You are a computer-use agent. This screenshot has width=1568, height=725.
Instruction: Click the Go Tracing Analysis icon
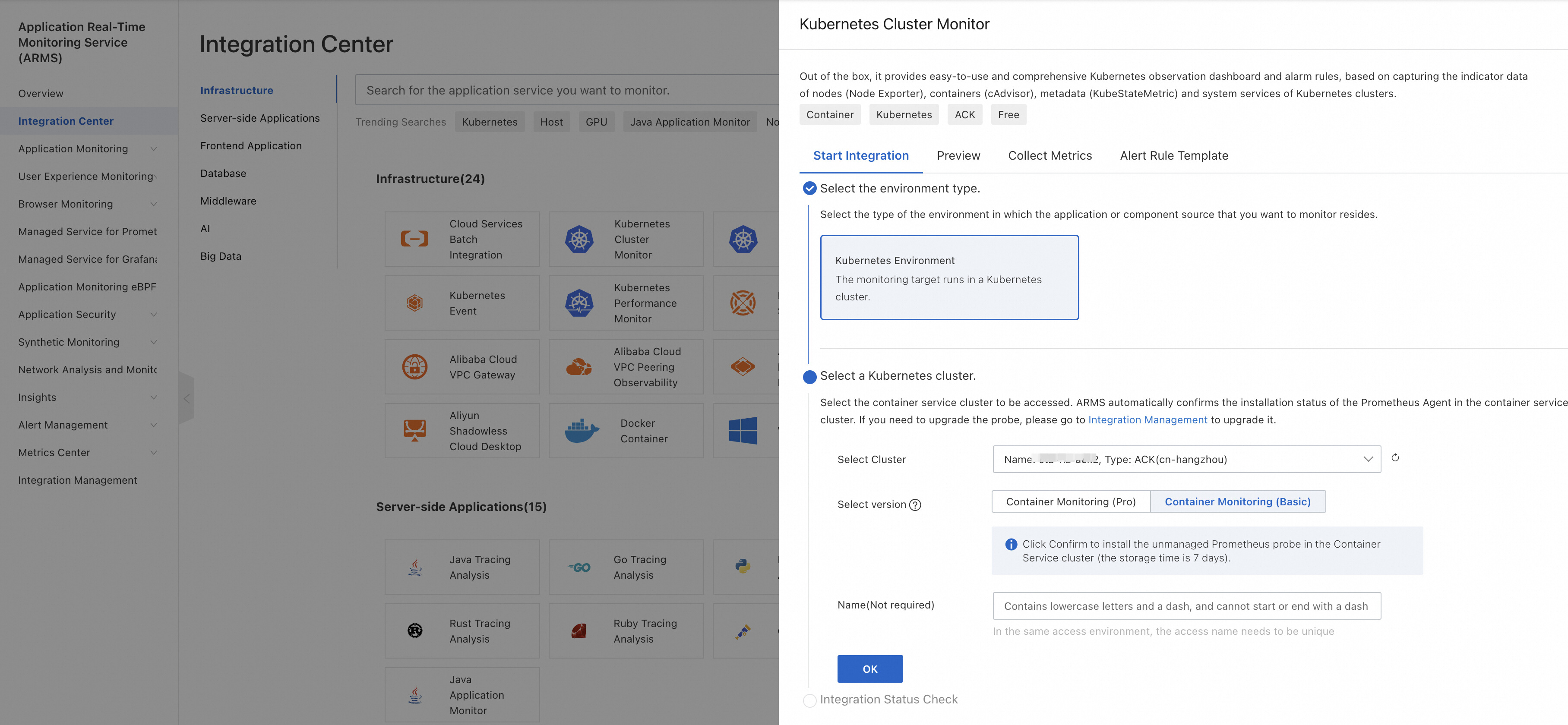579,567
